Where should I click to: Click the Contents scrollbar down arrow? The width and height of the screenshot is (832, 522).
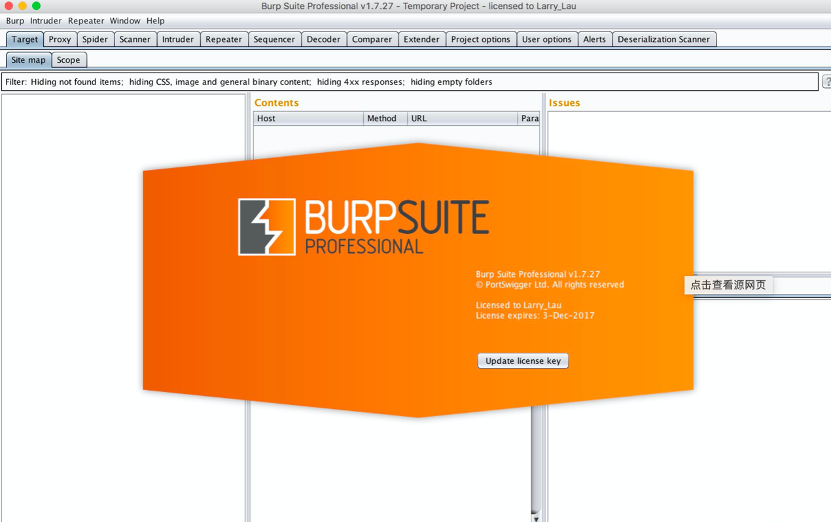click(536, 518)
